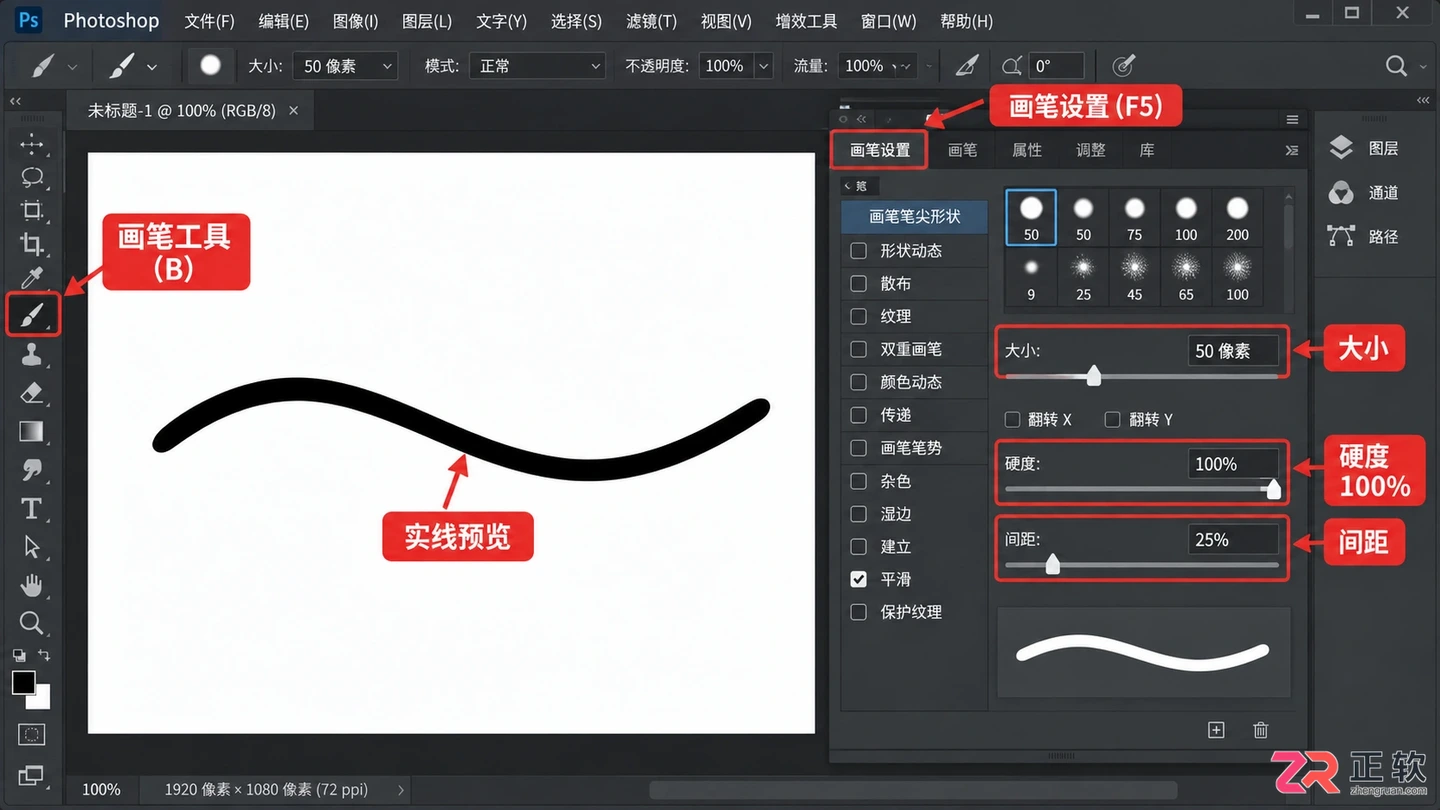Click the 间距 25% input field
Viewport: 1440px width, 810px height.
click(x=1233, y=539)
